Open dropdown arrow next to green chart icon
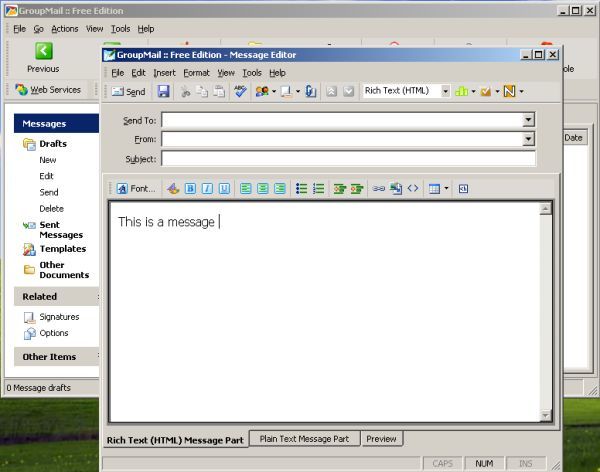Screen dimensions: 600x472 473,91
